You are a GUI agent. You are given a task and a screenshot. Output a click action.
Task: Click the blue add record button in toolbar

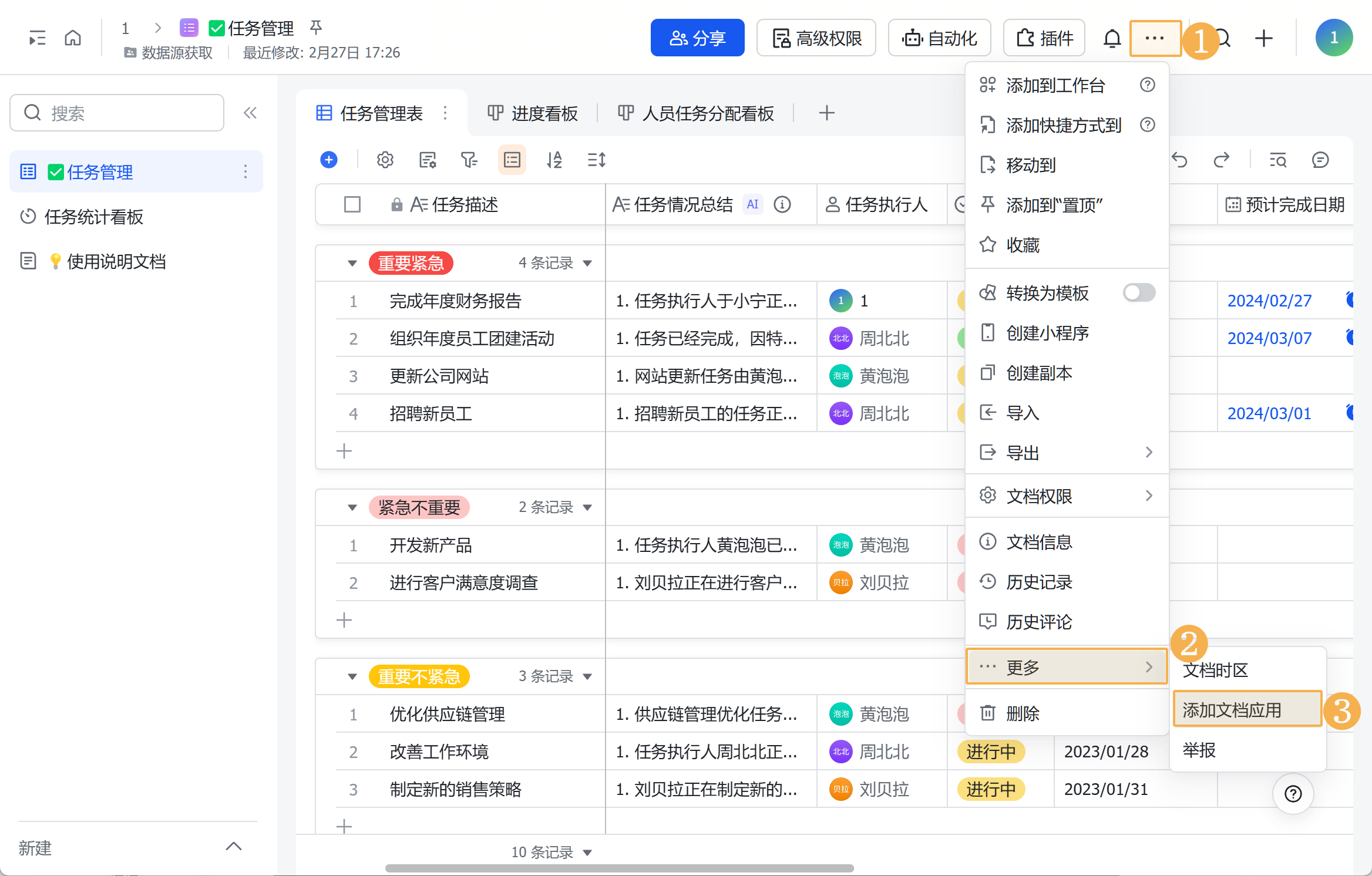pos(329,160)
